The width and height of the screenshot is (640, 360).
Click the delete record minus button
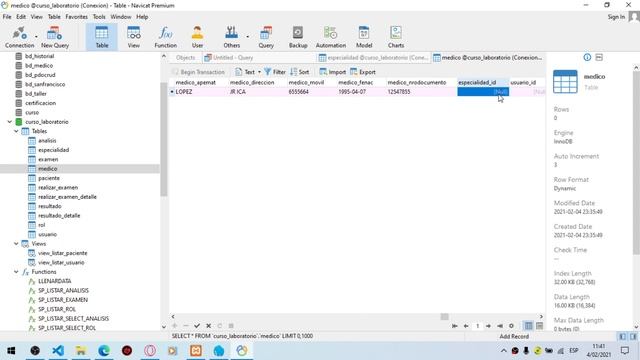[186, 326]
